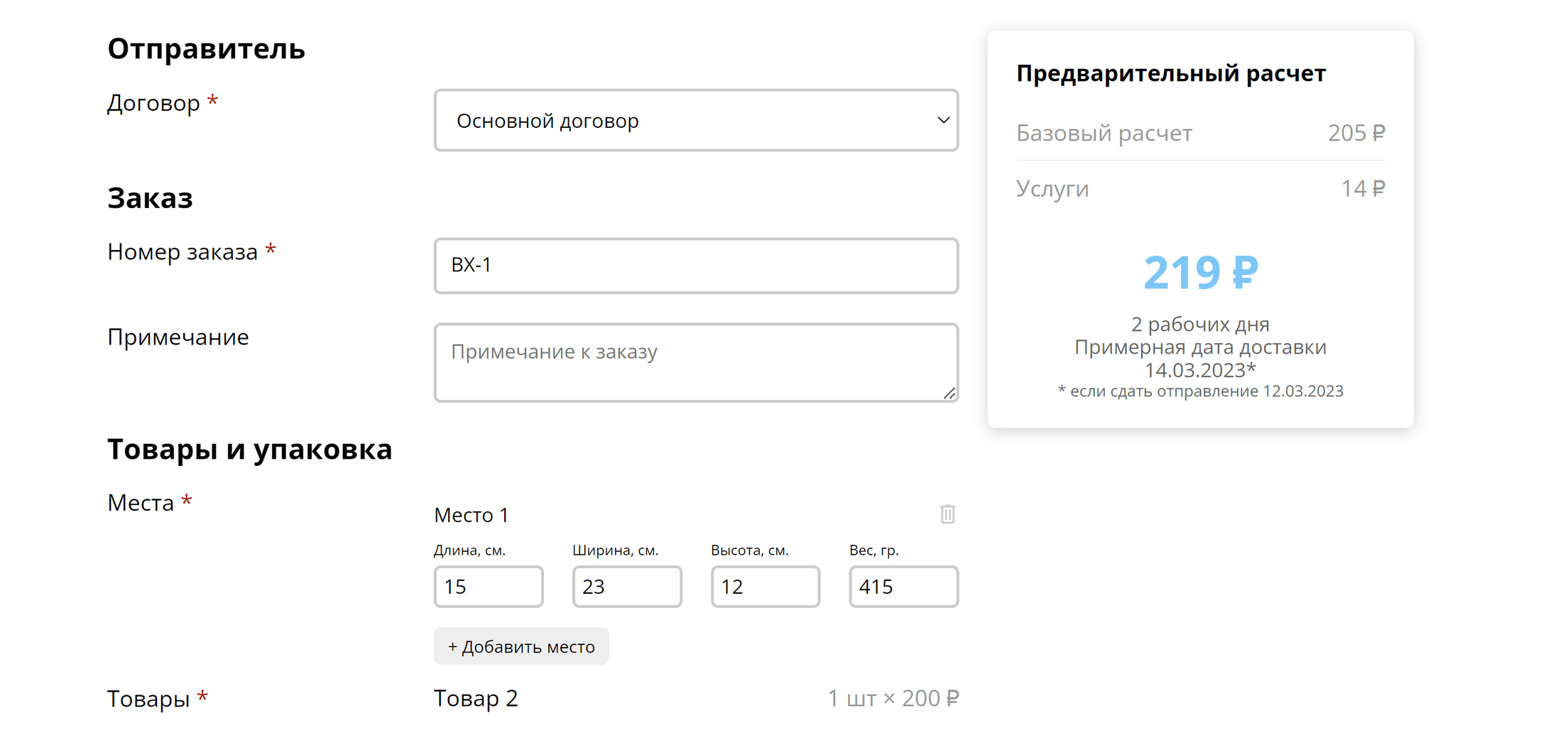Image resolution: width=1568 pixels, height=750 pixels.
Task: Click the Товары и упаковка heading
Action: [250, 450]
